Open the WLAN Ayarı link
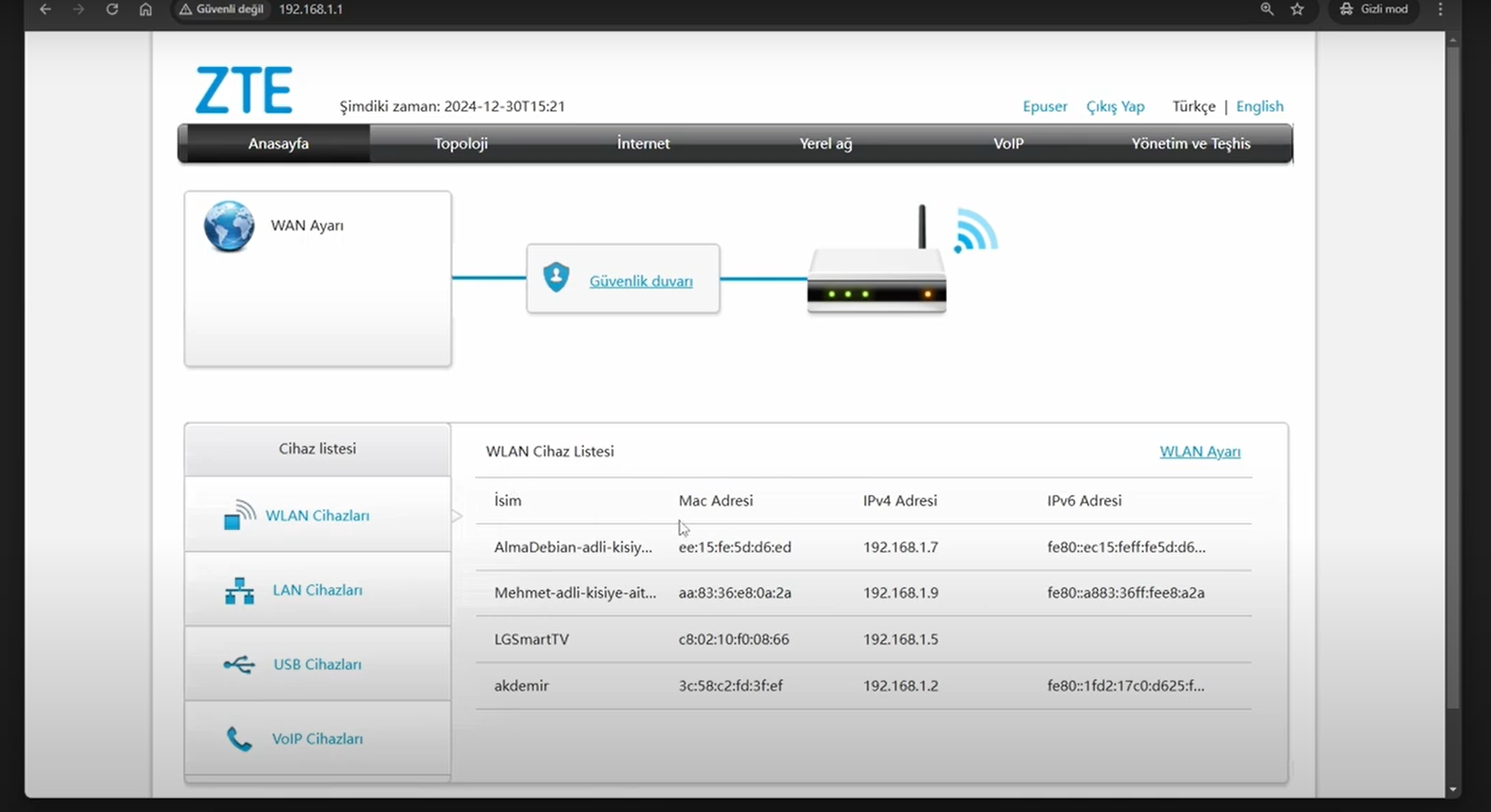The image size is (1491, 812). [1199, 451]
